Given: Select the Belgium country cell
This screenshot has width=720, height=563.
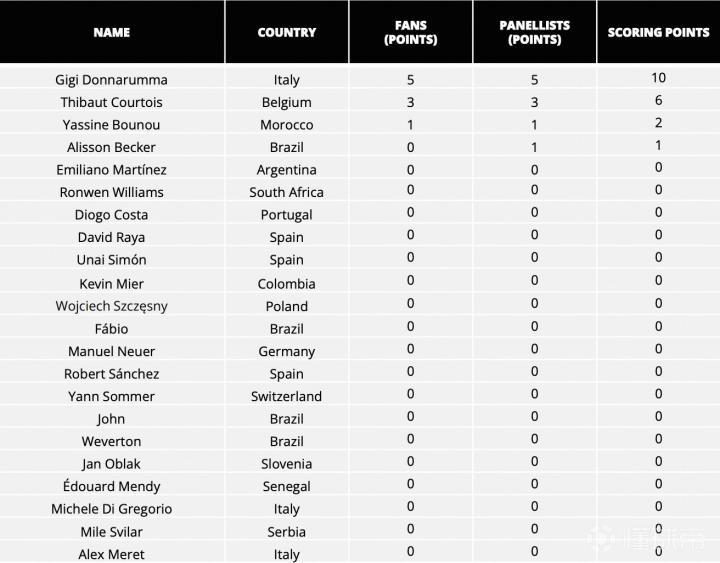Looking at the screenshot, I should coord(287,102).
